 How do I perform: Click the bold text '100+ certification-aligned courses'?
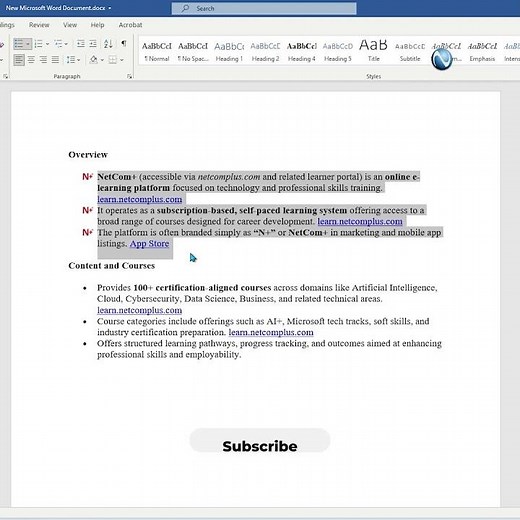point(202,288)
